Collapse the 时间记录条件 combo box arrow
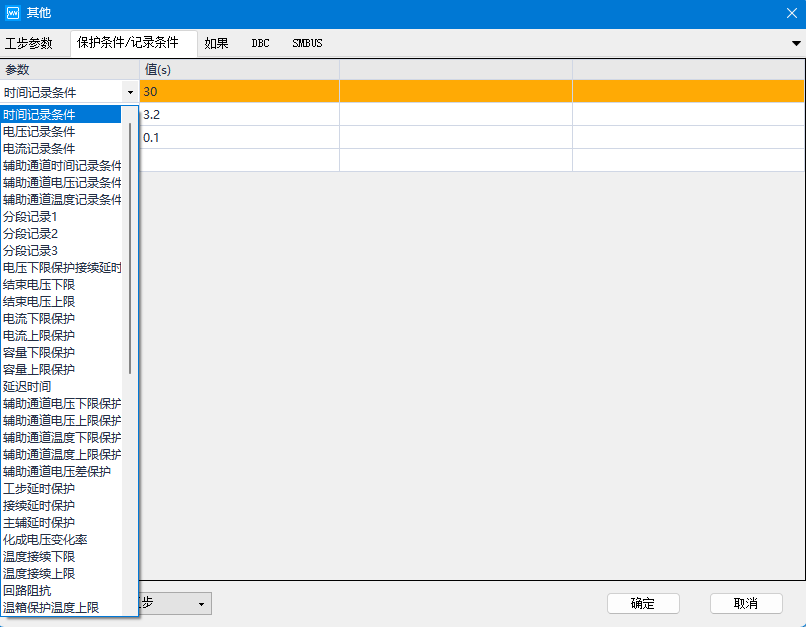The image size is (806, 627). (x=130, y=93)
